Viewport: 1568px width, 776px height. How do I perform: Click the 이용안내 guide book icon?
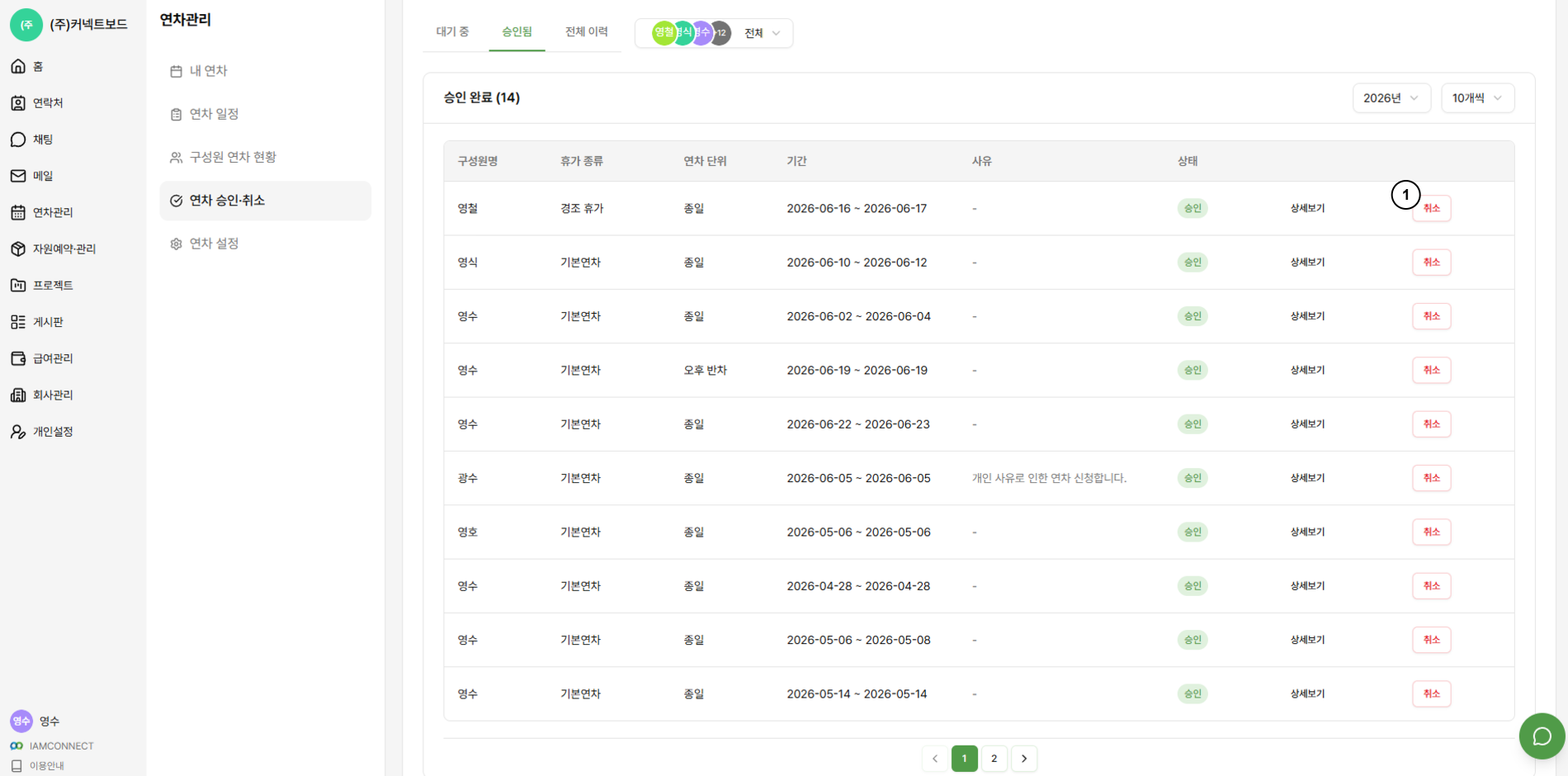click(17, 765)
